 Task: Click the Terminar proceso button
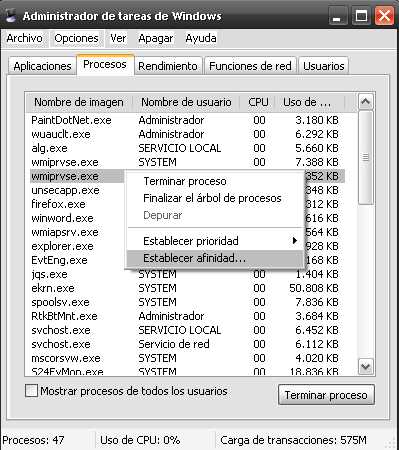pos(326,395)
